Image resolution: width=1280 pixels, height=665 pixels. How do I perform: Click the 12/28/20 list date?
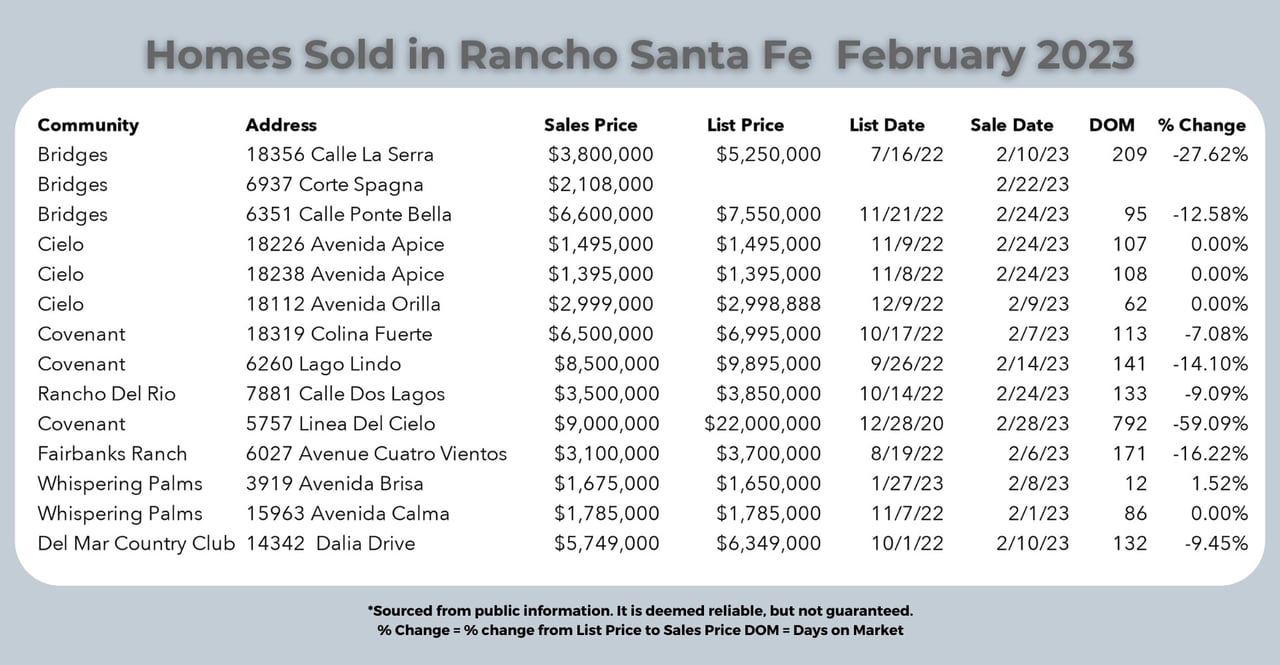(888, 424)
